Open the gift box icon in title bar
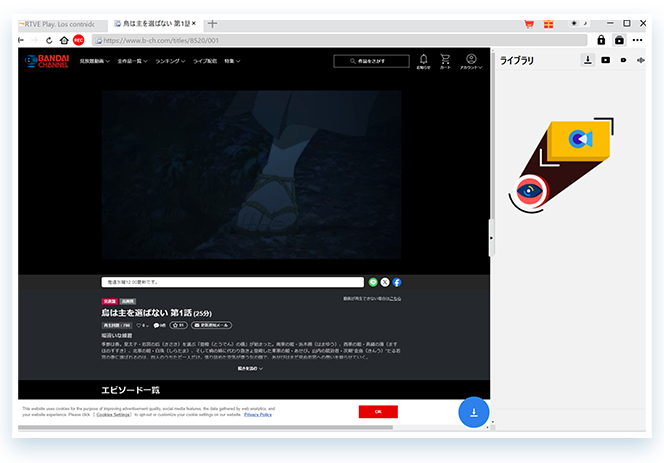 click(547, 23)
